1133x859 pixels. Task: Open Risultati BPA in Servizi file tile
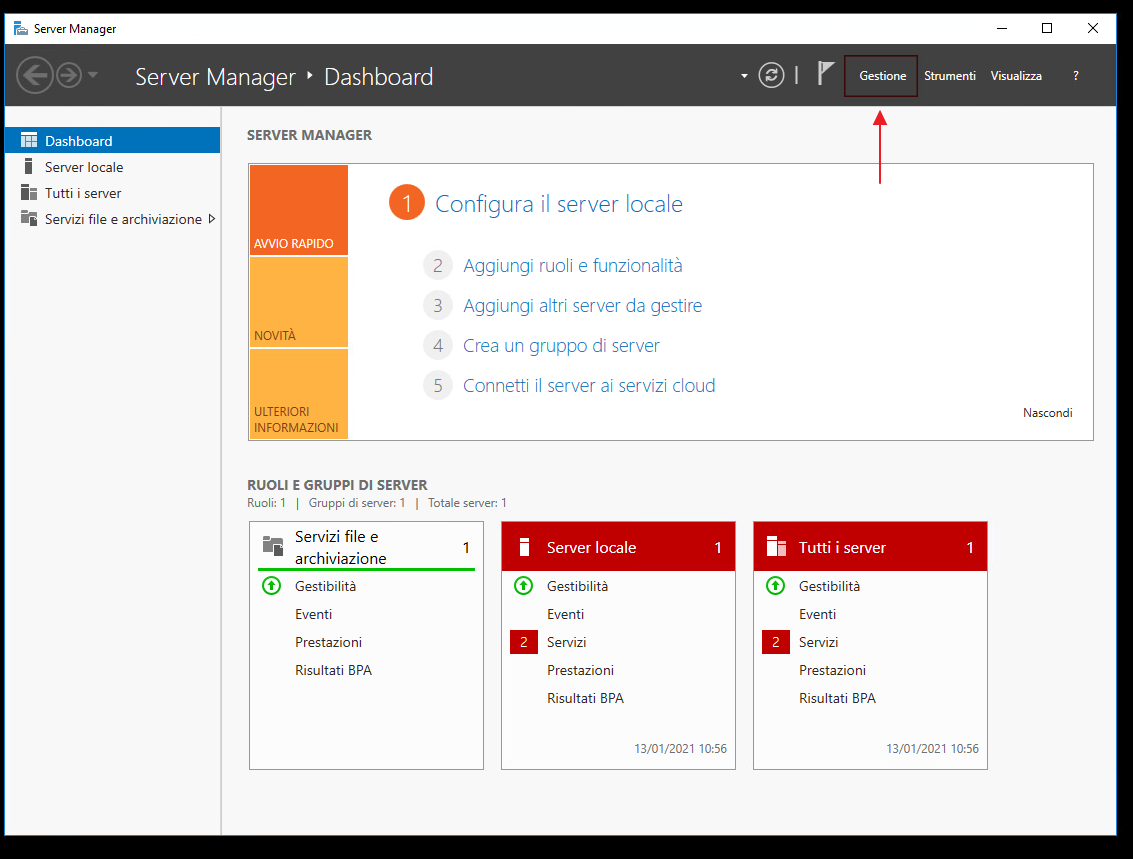click(333, 670)
